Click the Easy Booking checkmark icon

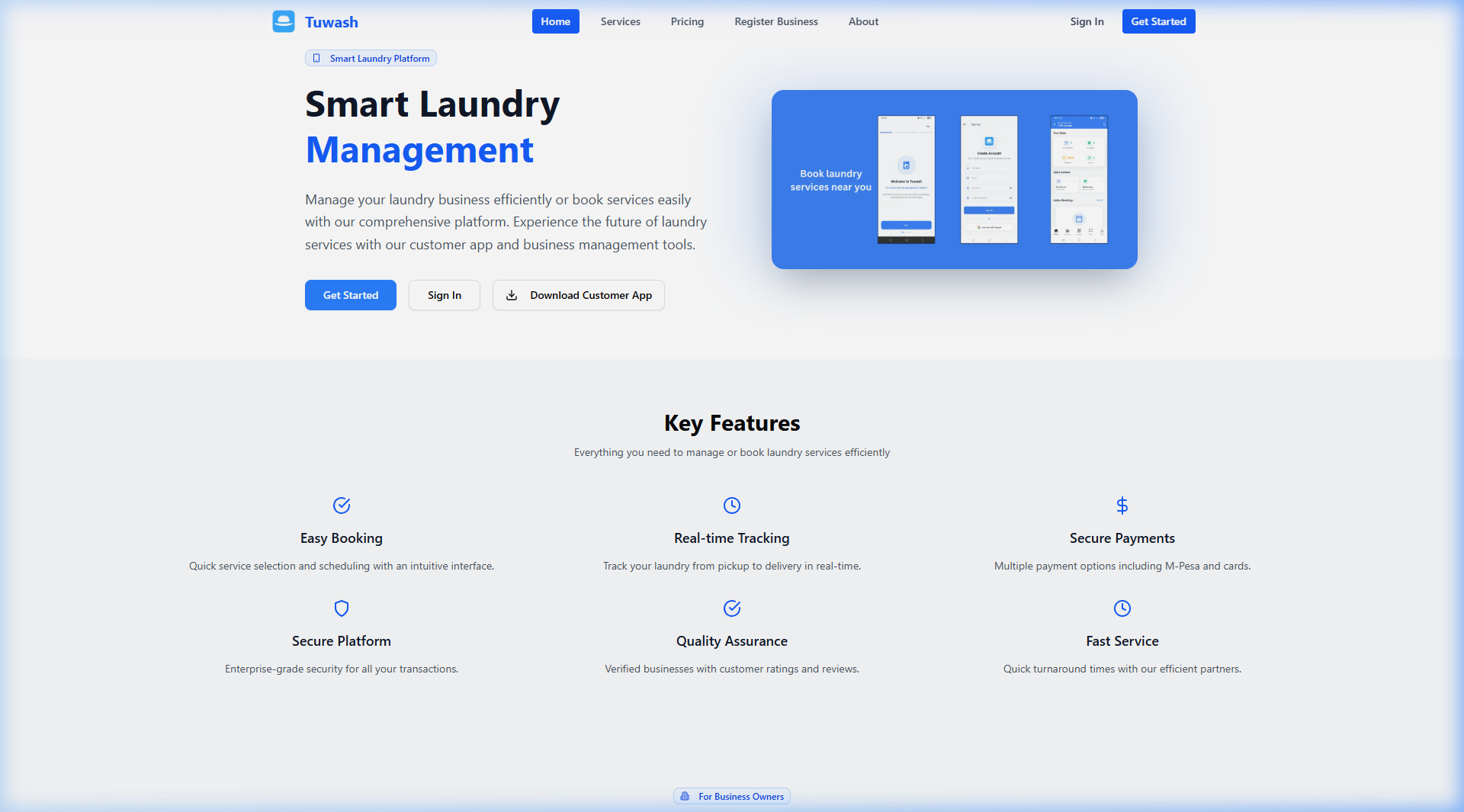tap(342, 505)
